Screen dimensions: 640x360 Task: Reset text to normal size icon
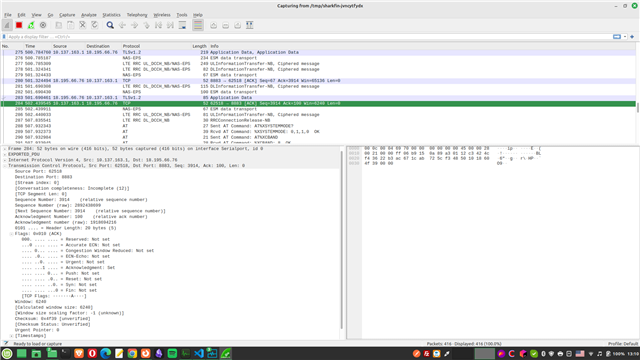click(238, 25)
